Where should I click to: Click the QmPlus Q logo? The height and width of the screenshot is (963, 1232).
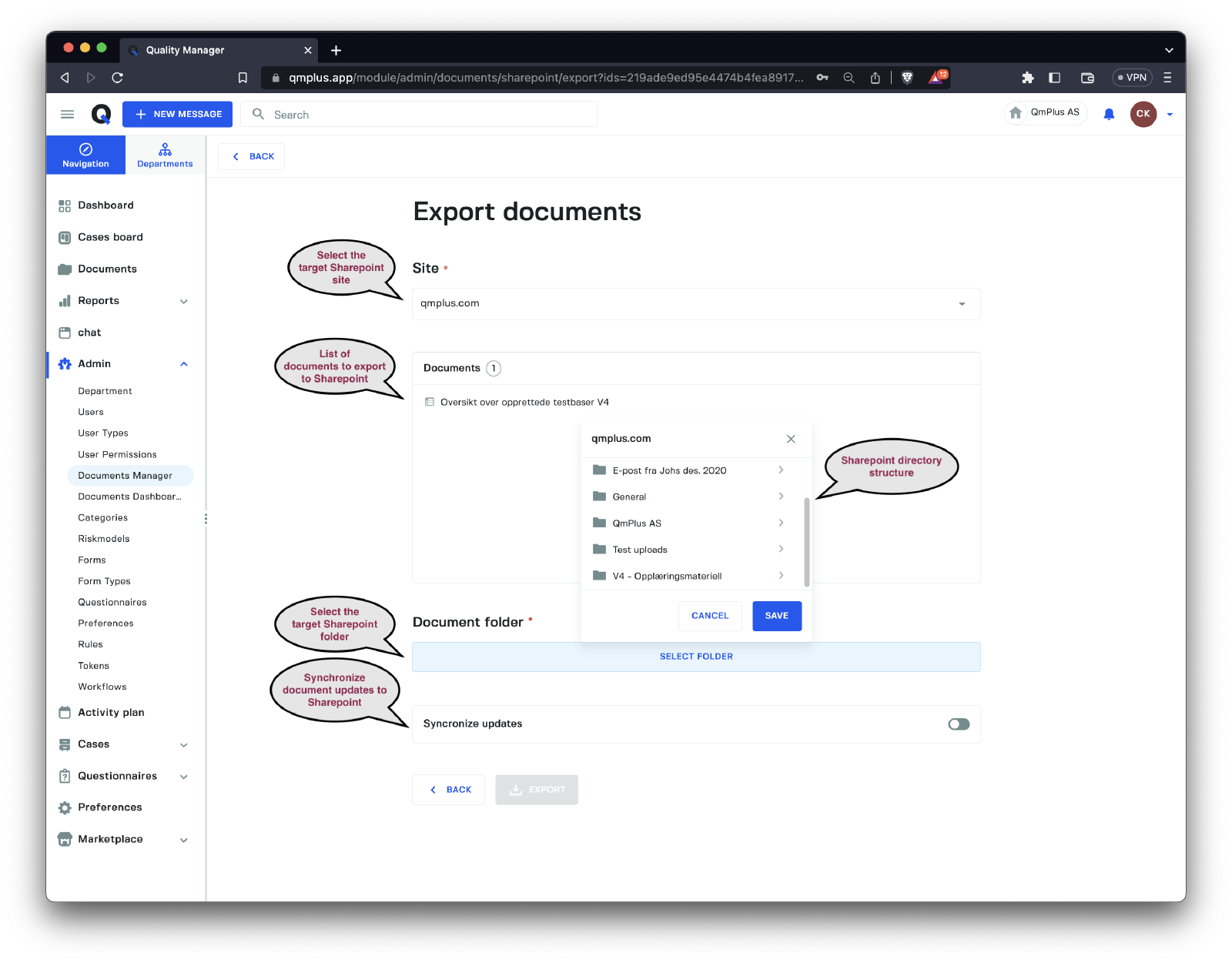(101, 114)
